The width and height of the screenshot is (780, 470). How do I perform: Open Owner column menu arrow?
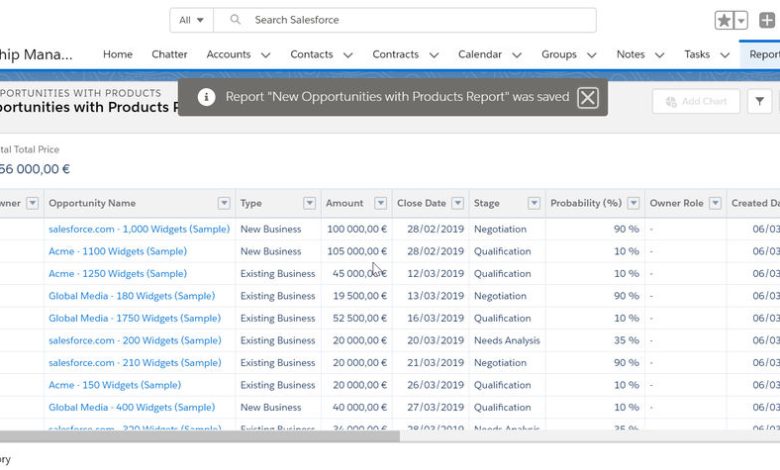[32, 203]
